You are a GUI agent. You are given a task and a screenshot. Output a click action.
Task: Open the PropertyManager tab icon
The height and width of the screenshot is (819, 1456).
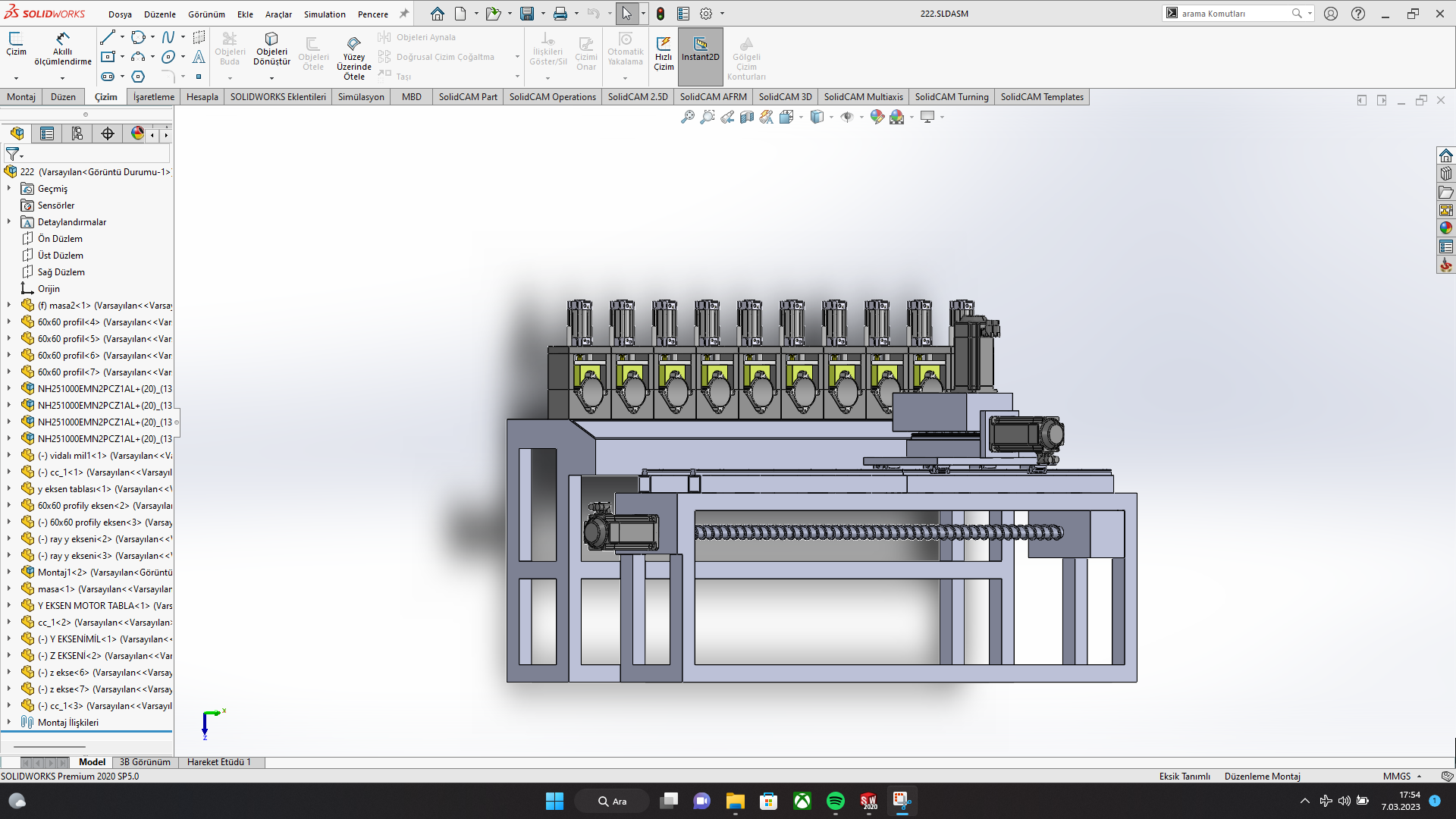pyautogui.click(x=47, y=133)
